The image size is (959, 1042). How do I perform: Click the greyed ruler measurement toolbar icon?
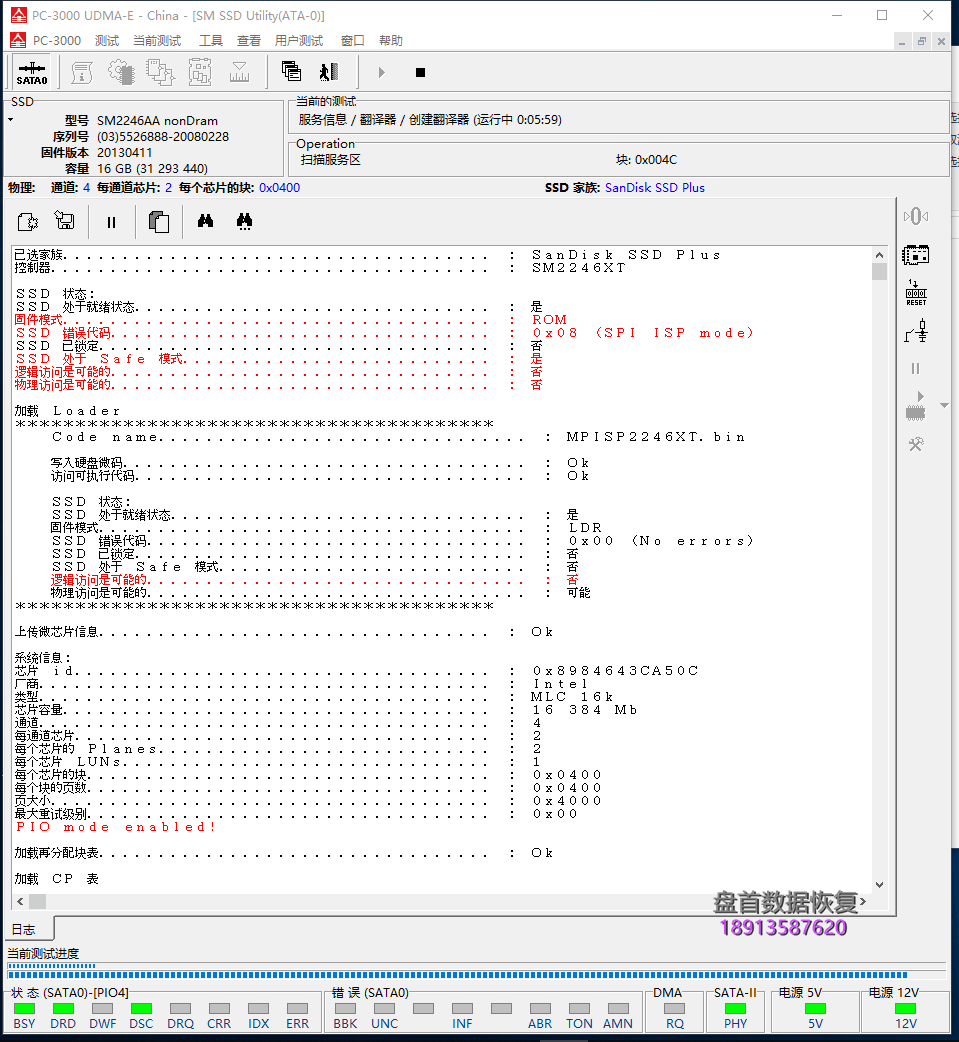pos(239,72)
